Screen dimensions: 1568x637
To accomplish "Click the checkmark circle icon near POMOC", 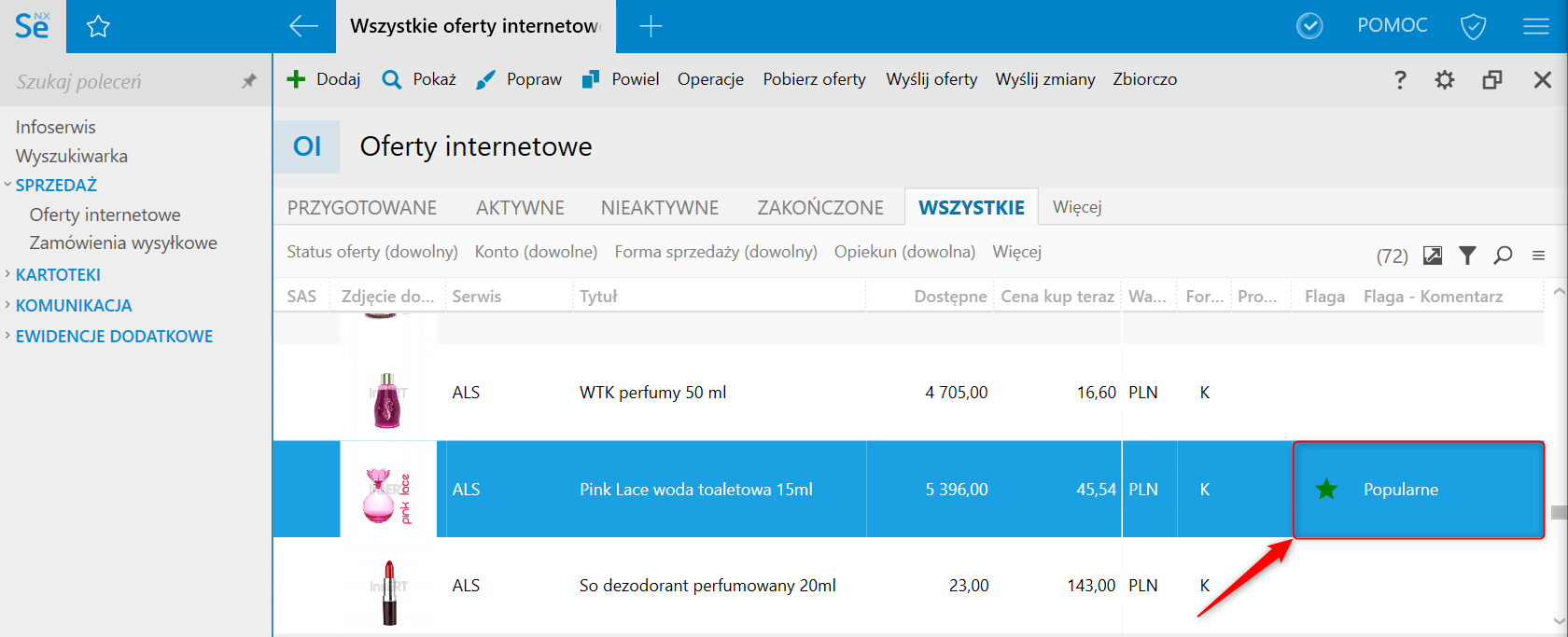I will pyautogui.click(x=1309, y=26).
